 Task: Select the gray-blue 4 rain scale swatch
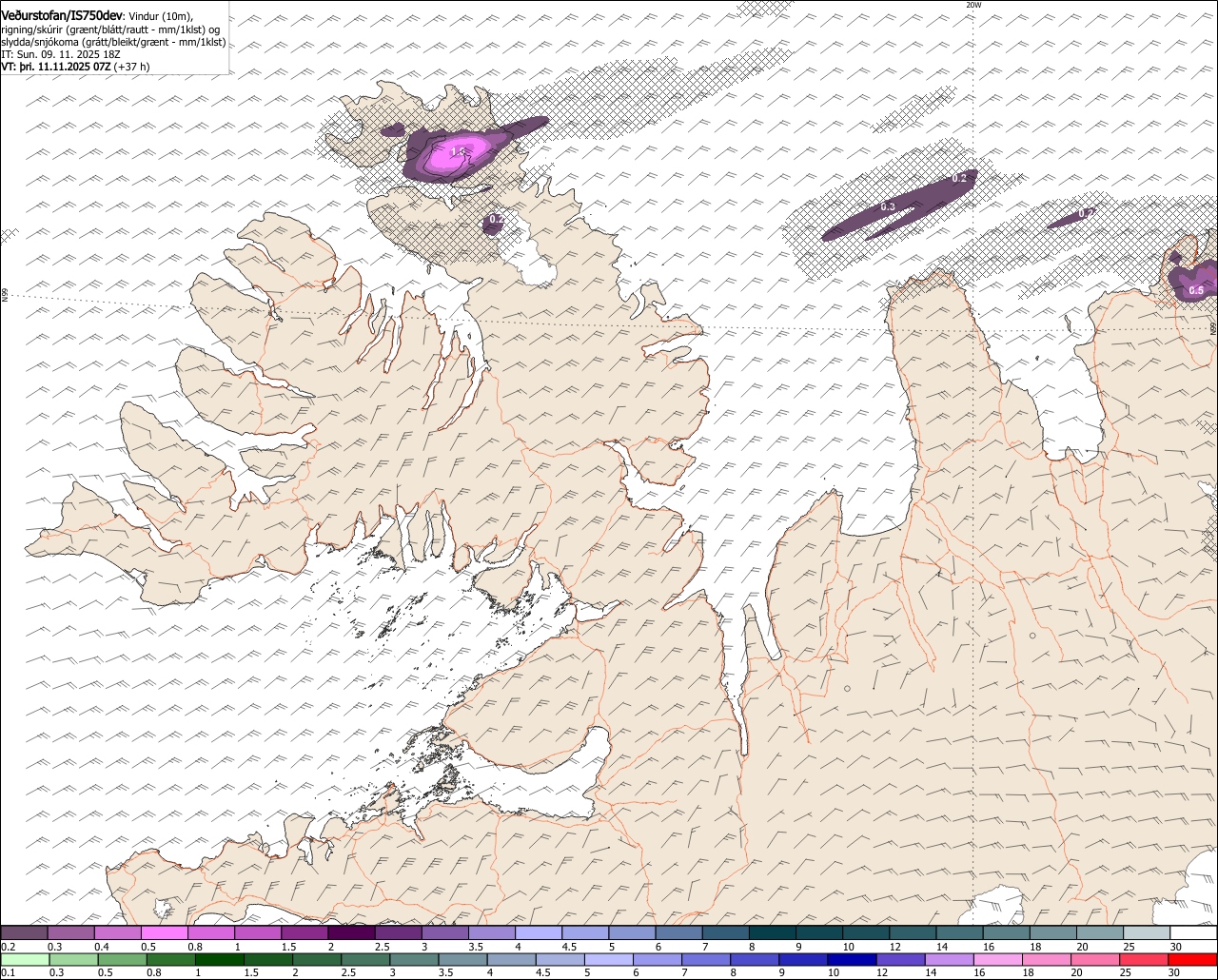512,959
